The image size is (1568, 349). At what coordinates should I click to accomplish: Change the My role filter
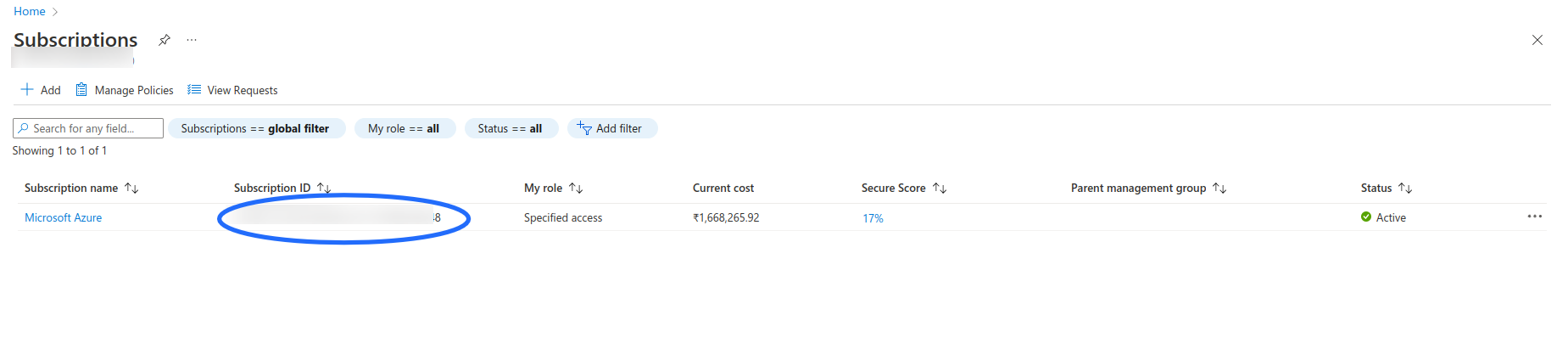pyautogui.click(x=404, y=128)
